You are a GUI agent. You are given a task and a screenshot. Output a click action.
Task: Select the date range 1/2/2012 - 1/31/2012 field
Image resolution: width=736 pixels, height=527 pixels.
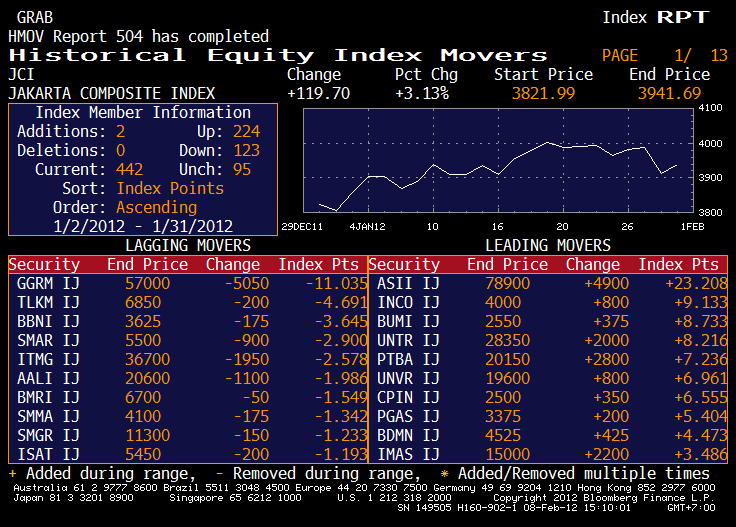click(x=142, y=226)
